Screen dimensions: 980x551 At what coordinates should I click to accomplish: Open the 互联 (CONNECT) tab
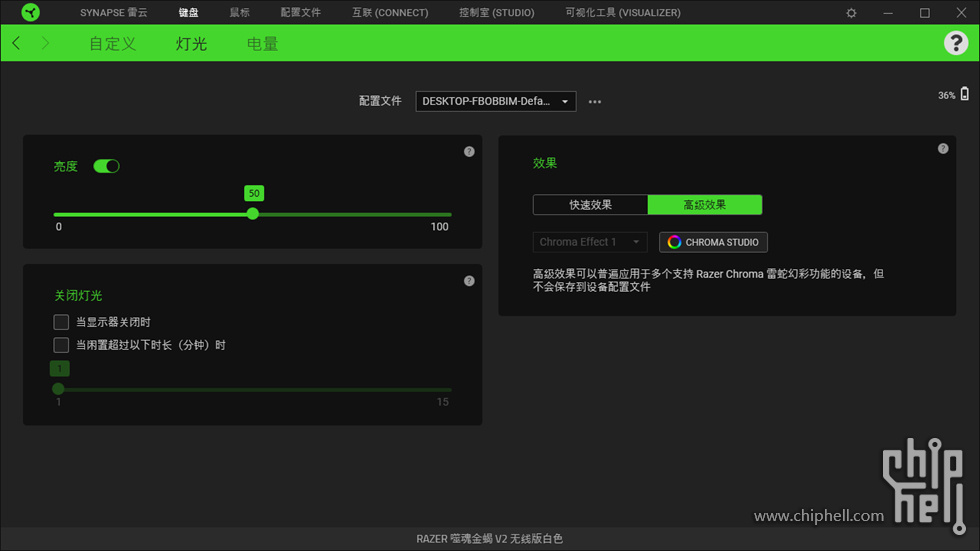click(390, 12)
